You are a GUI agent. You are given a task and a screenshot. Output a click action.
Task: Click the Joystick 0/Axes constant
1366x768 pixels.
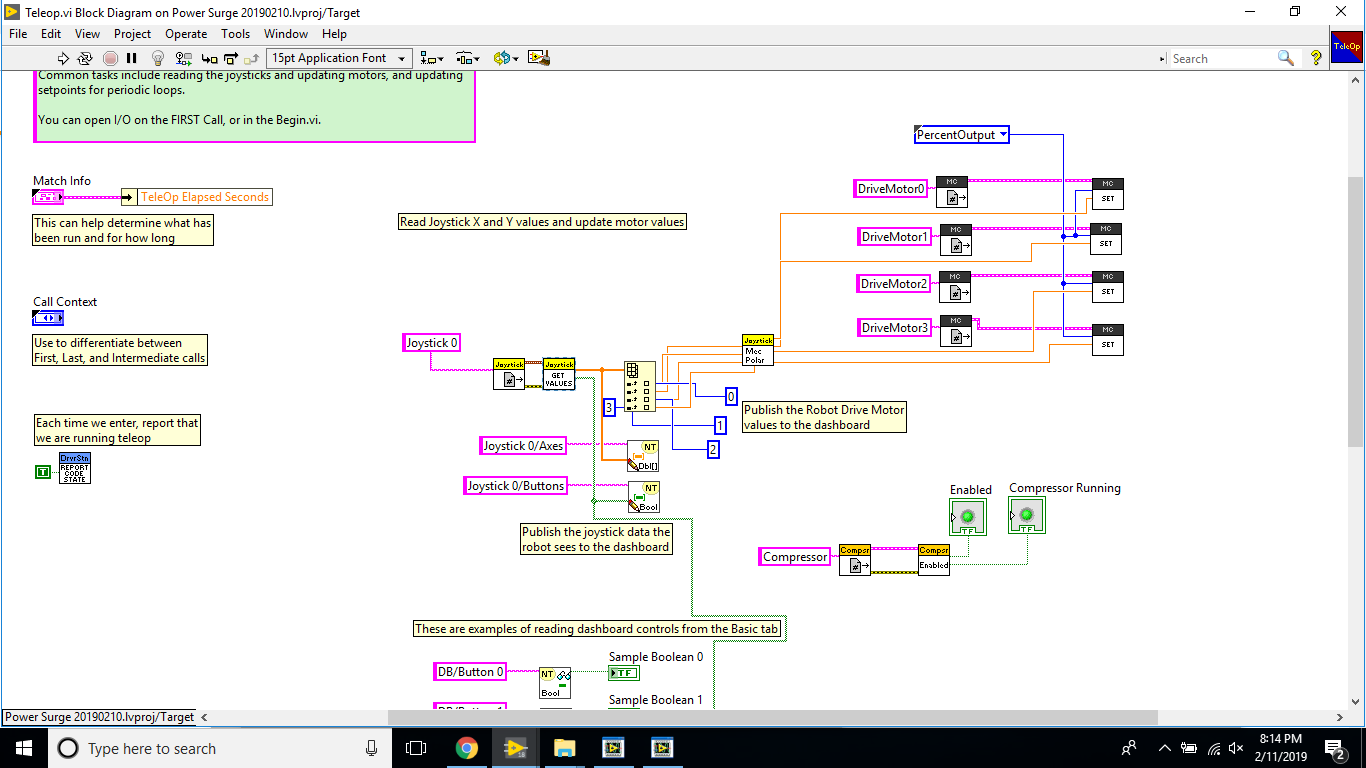[x=524, y=446]
